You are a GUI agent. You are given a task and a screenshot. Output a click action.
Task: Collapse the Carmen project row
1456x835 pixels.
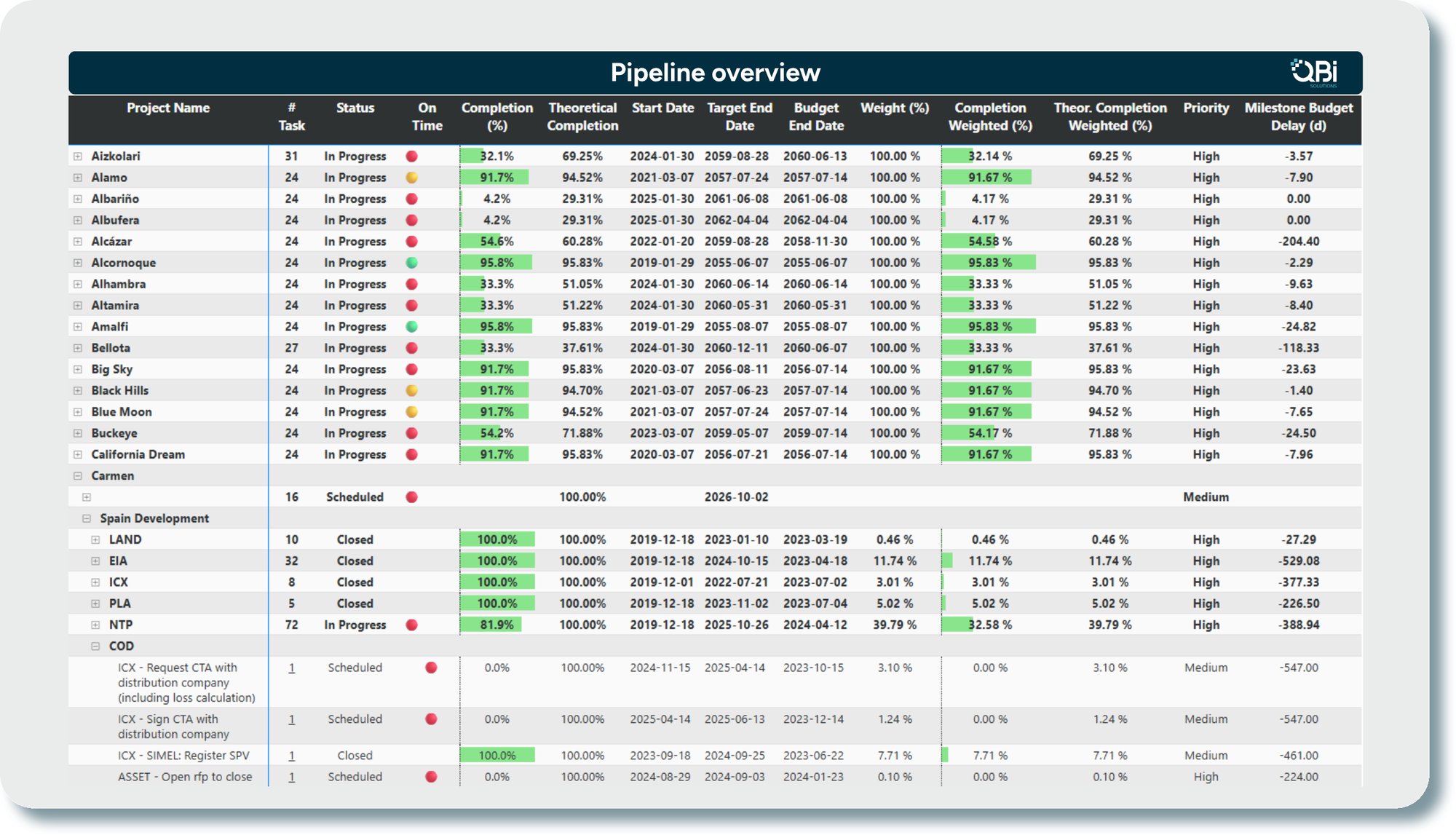click(78, 476)
